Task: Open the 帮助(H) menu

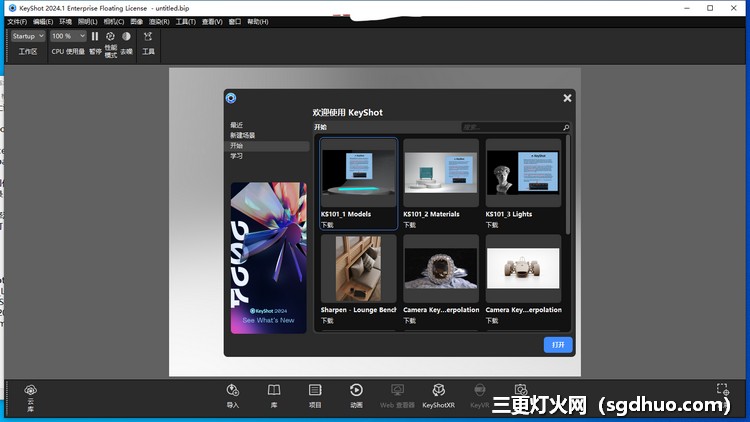Action: click(x=258, y=22)
